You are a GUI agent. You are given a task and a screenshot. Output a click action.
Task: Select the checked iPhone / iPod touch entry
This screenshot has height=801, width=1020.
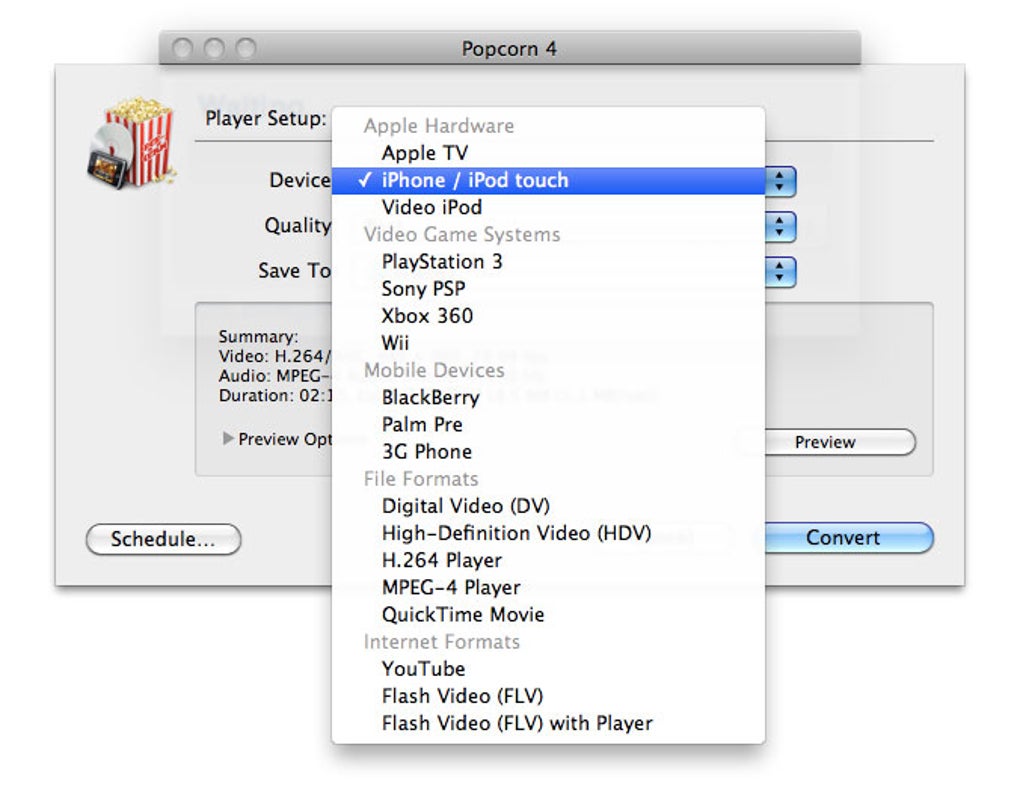click(x=548, y=180)
